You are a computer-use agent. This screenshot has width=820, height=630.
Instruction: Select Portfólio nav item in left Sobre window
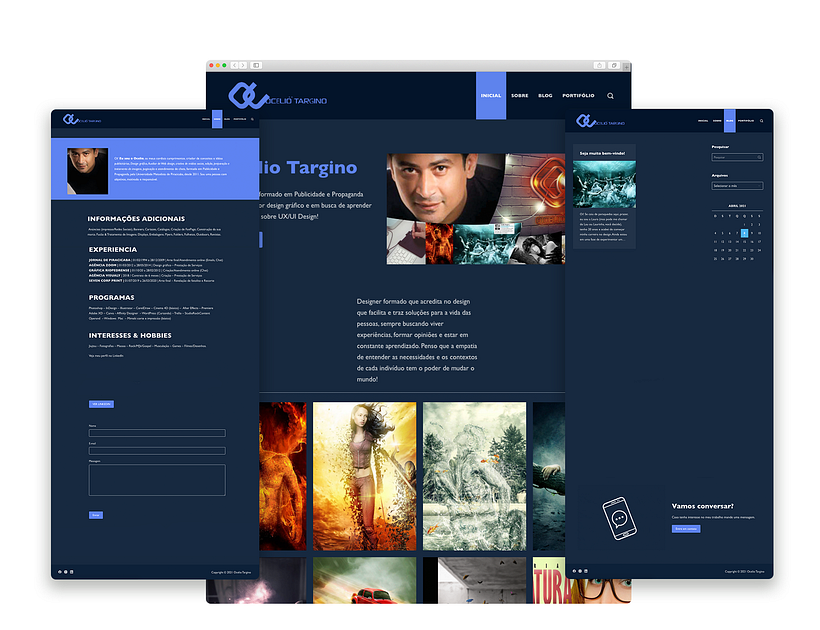coord(240,119)
